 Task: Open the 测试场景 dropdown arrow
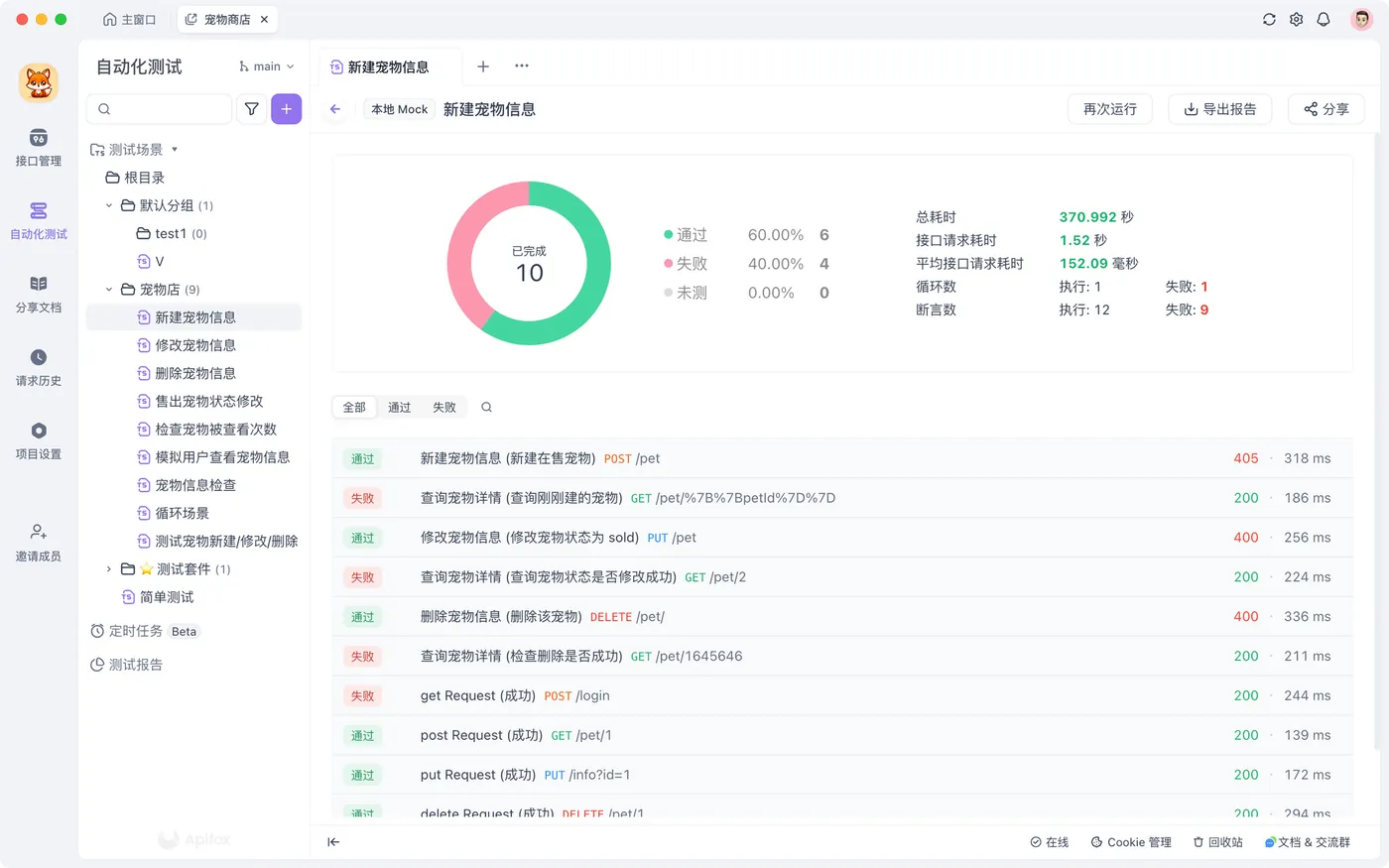(175, 150)
